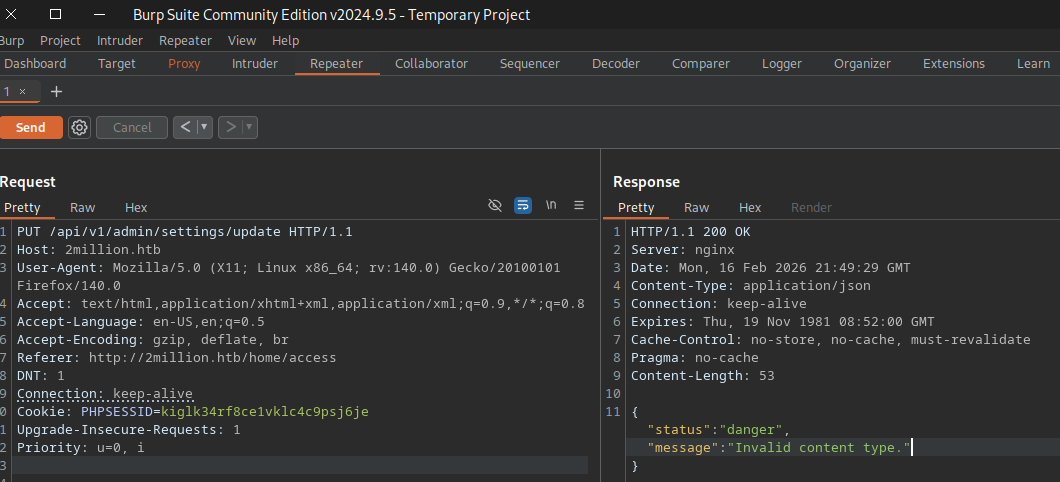Open the Intruder menu in menu bar

click(x=119, y=41)
